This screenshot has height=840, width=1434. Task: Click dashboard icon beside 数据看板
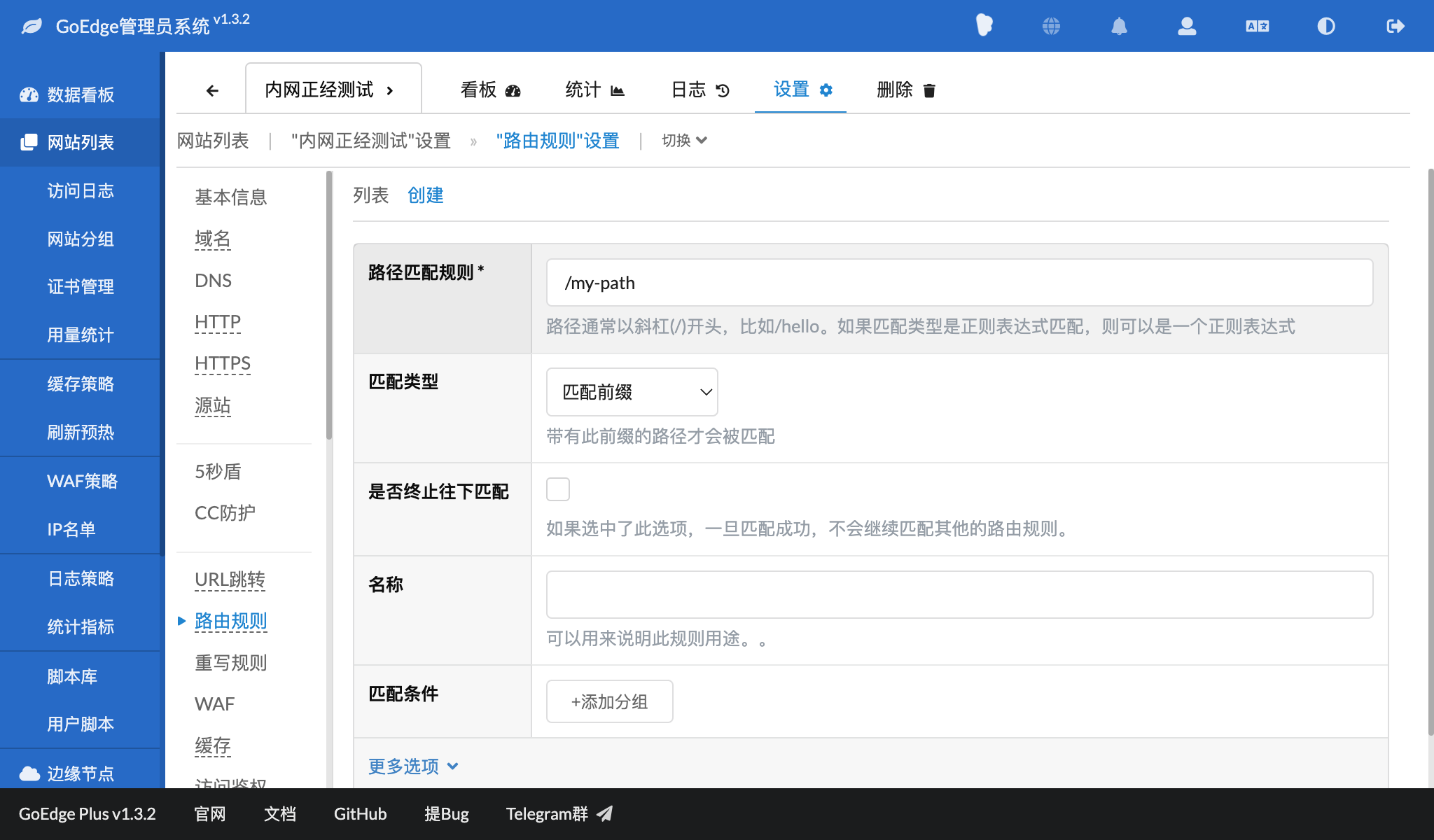pos(29,94)
